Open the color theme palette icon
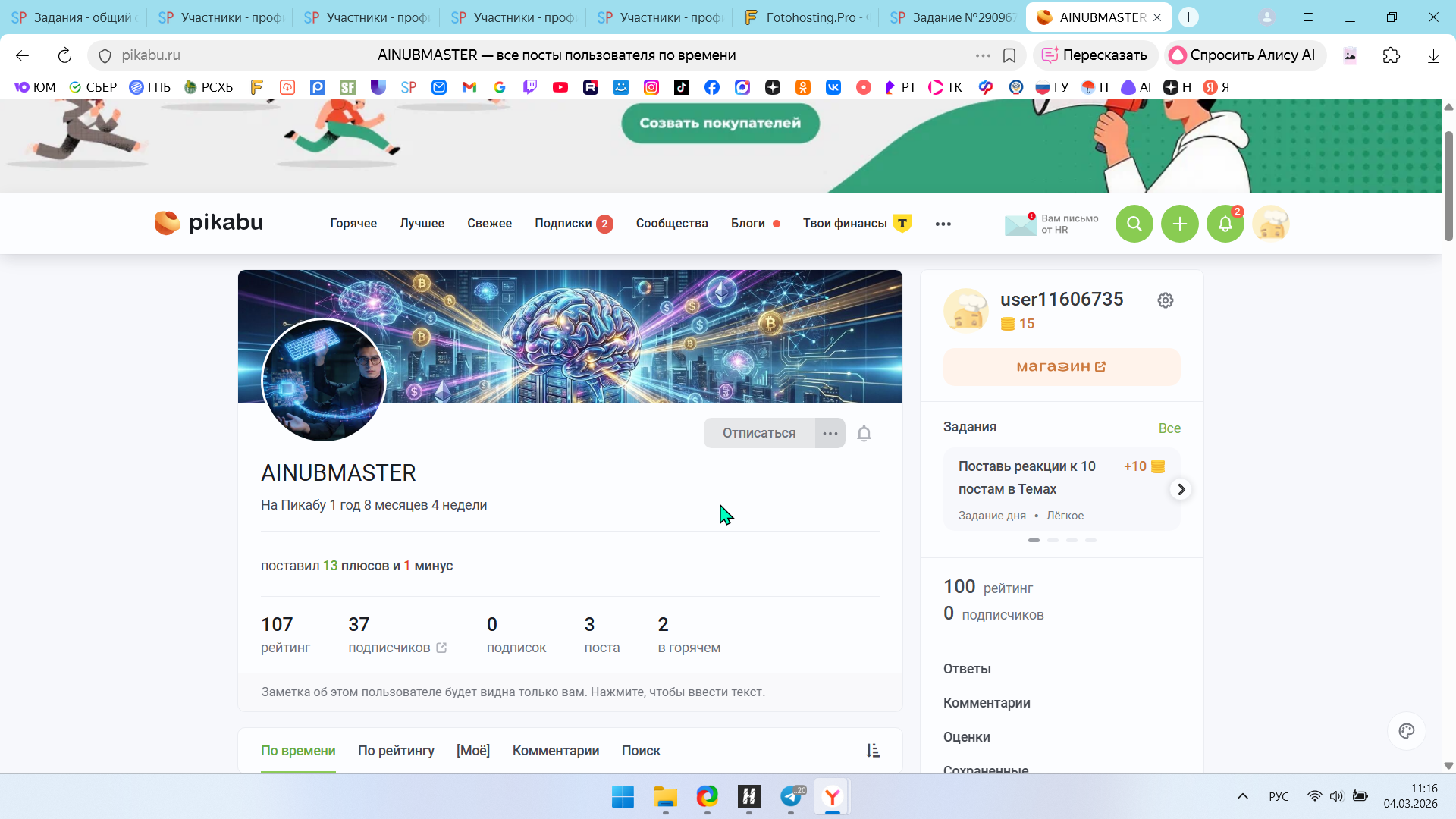Viewport: 1456px width, 819px height. click(1407, 731)
